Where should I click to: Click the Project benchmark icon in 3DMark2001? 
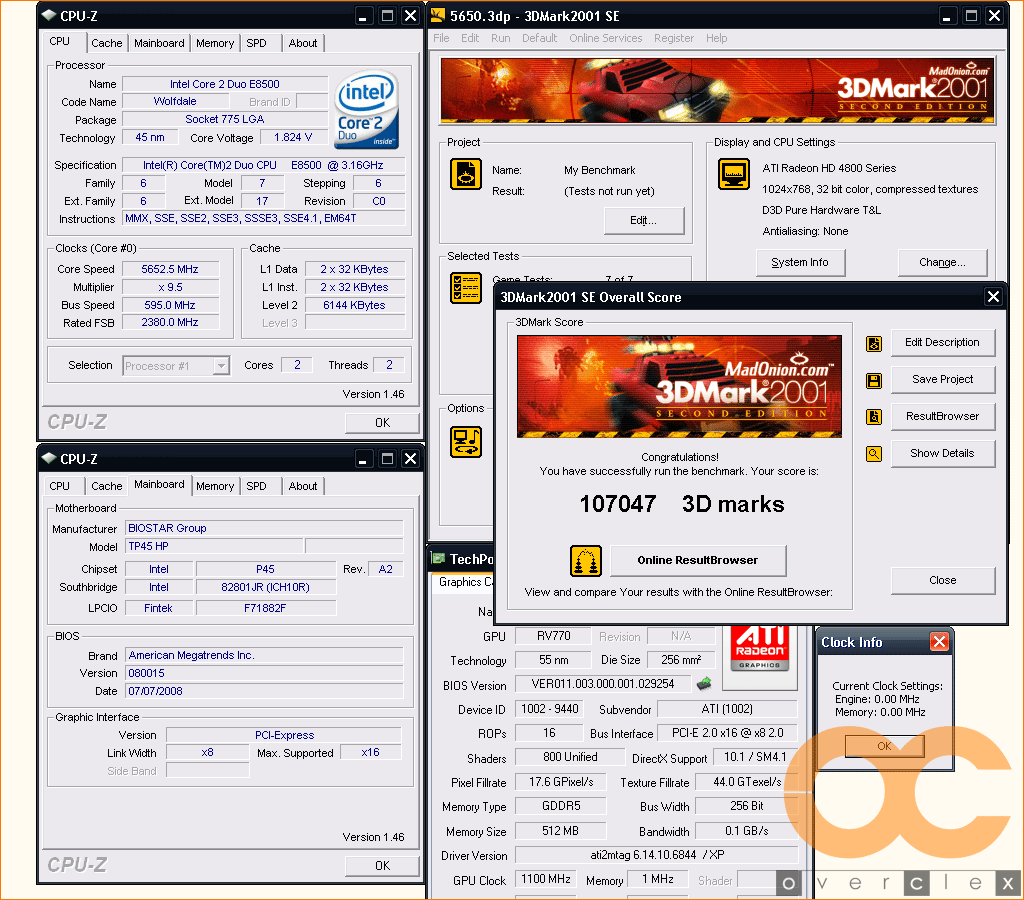[x=466, y=174]
